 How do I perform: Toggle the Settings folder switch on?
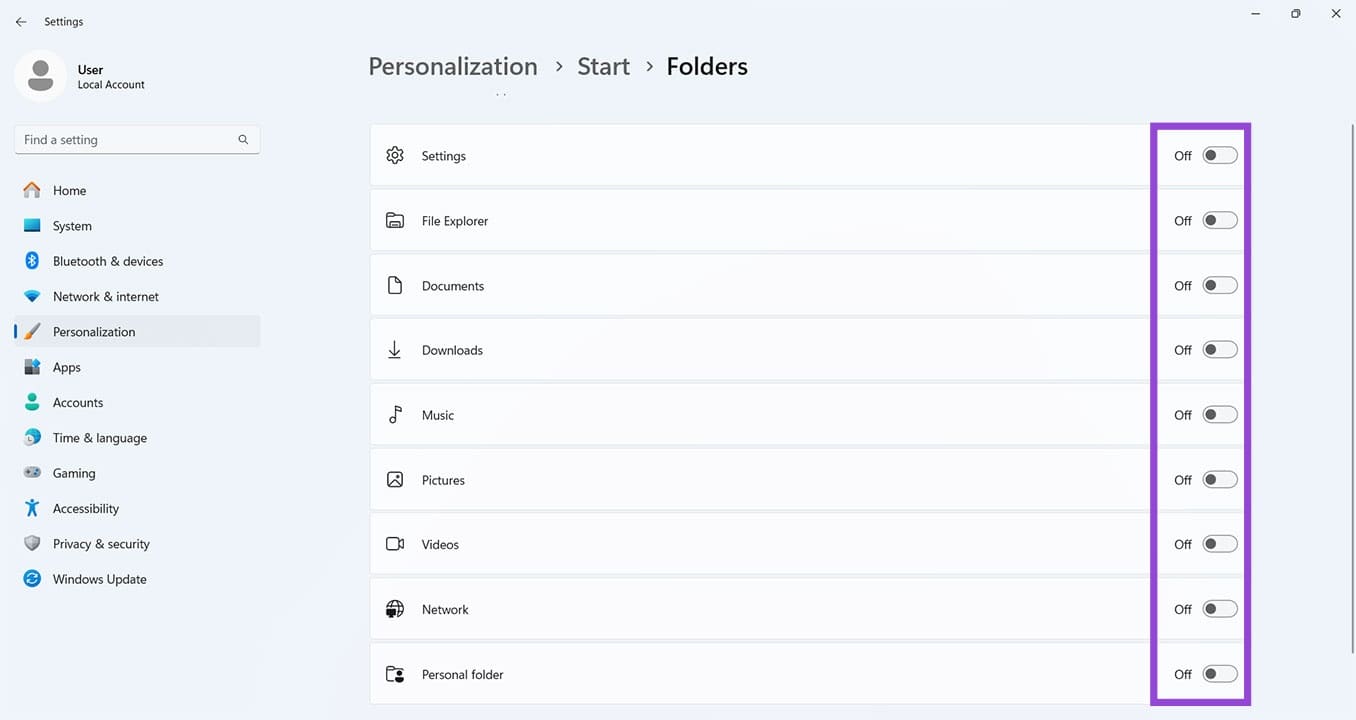pos(1219,155)
